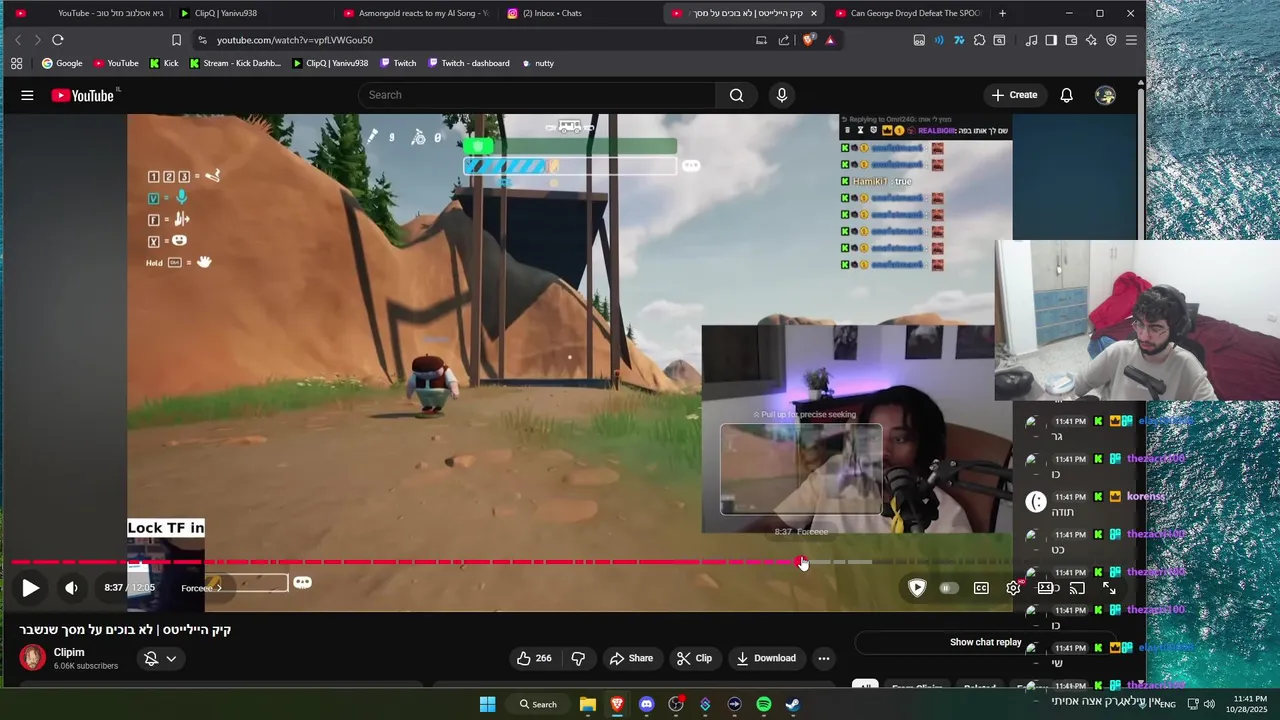Open the music note playlist icon
The width and height of the screenshot is (1280, 720).
(x=1031, y=40)
